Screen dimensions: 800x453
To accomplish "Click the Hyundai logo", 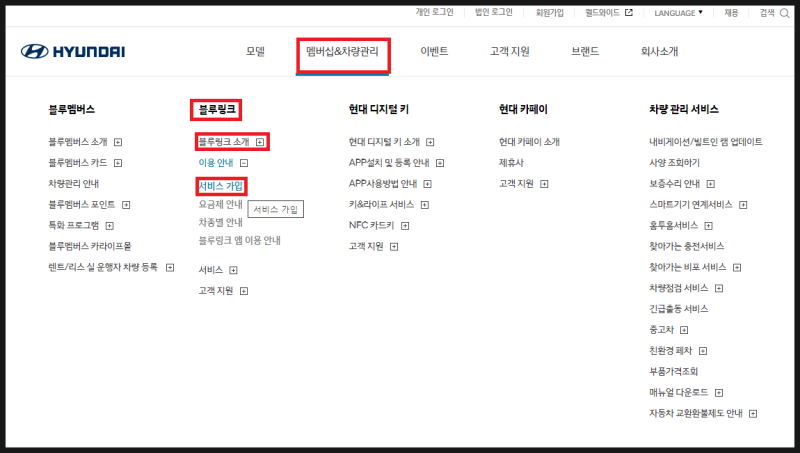I will [x=73, y=52].
